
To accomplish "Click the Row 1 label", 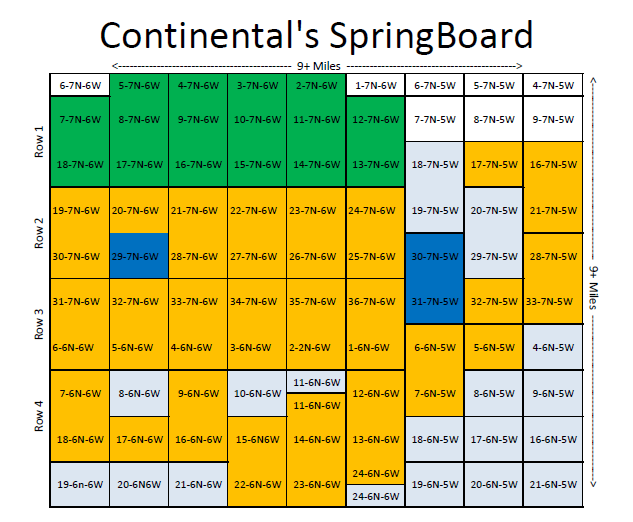I will [40, 142].
